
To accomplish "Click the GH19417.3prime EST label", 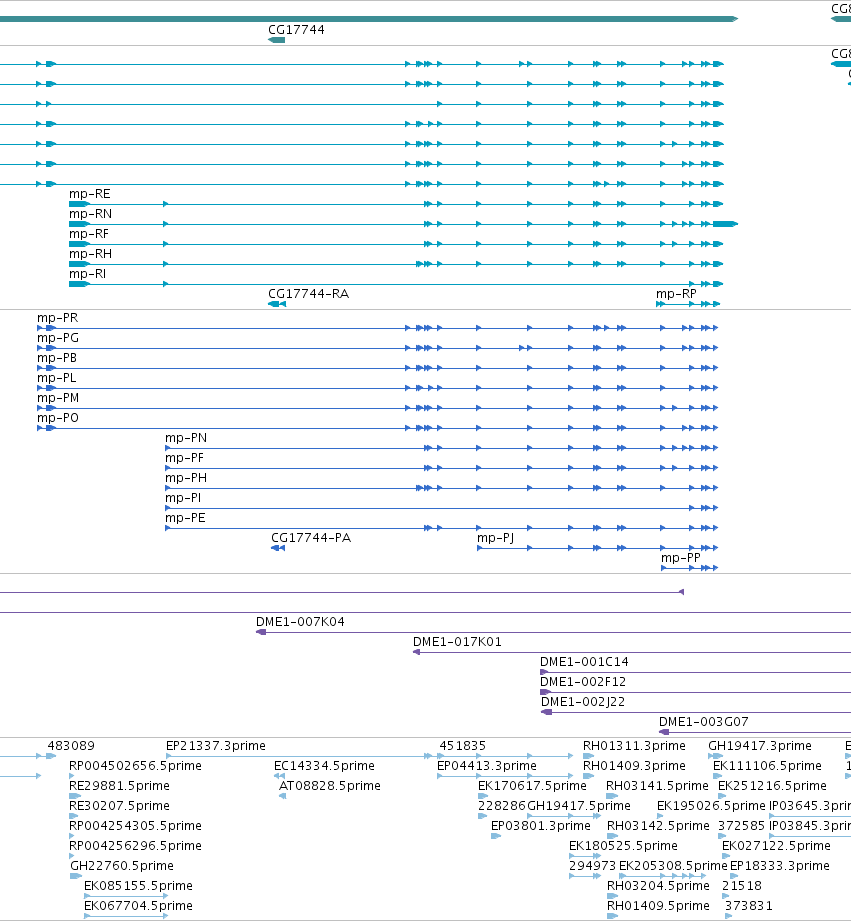I will tap(760, 745).
